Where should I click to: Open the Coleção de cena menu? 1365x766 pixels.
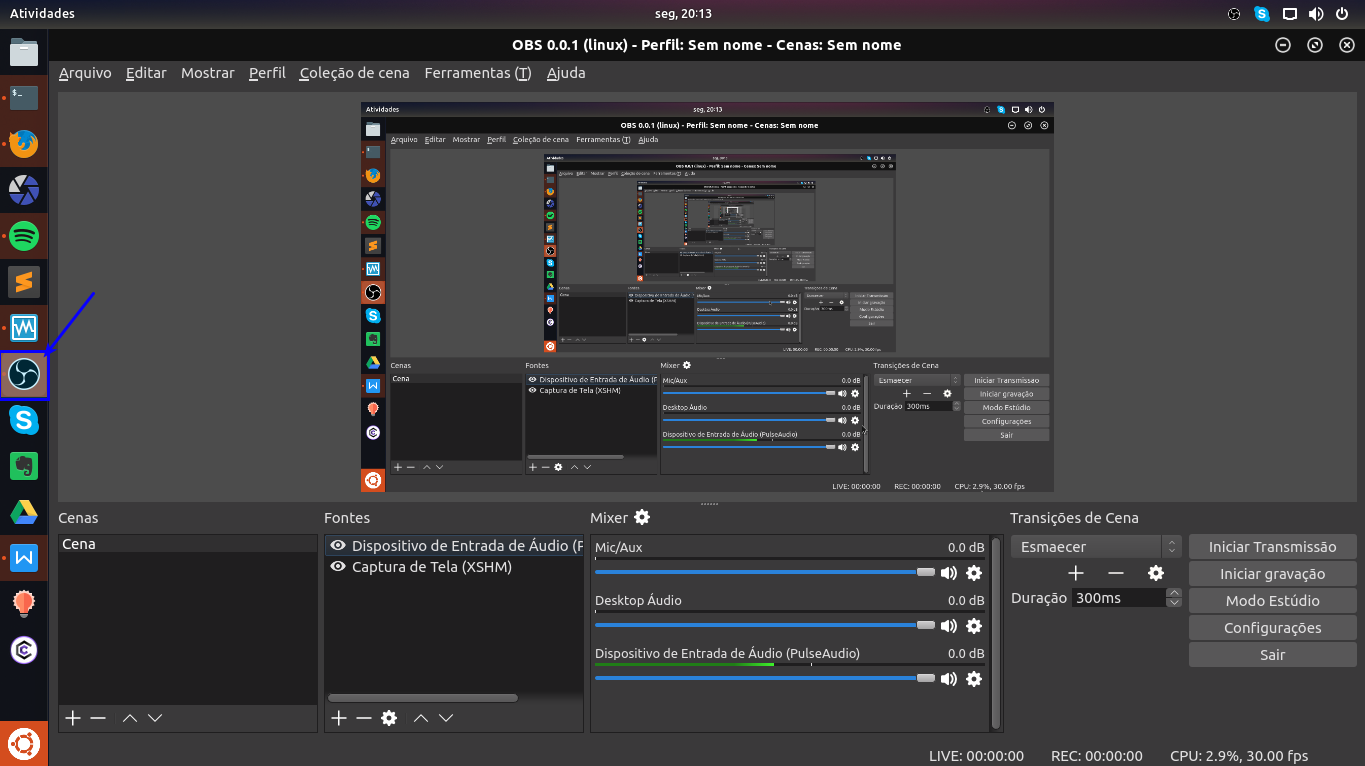point(354,73)
